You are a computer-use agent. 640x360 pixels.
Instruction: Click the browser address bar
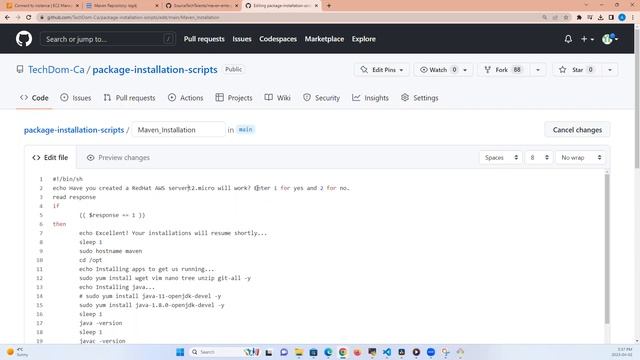coord(286,17)
